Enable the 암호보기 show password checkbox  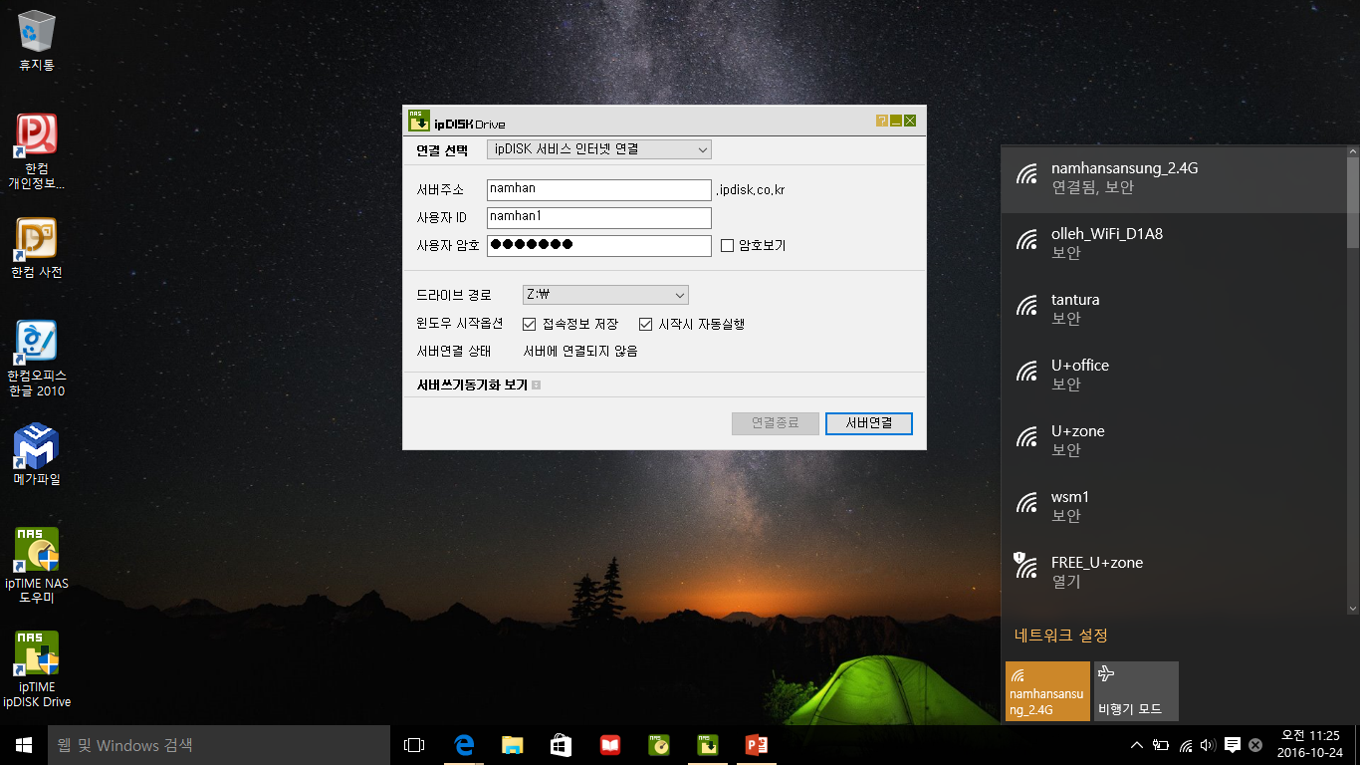tap(727, 246)
